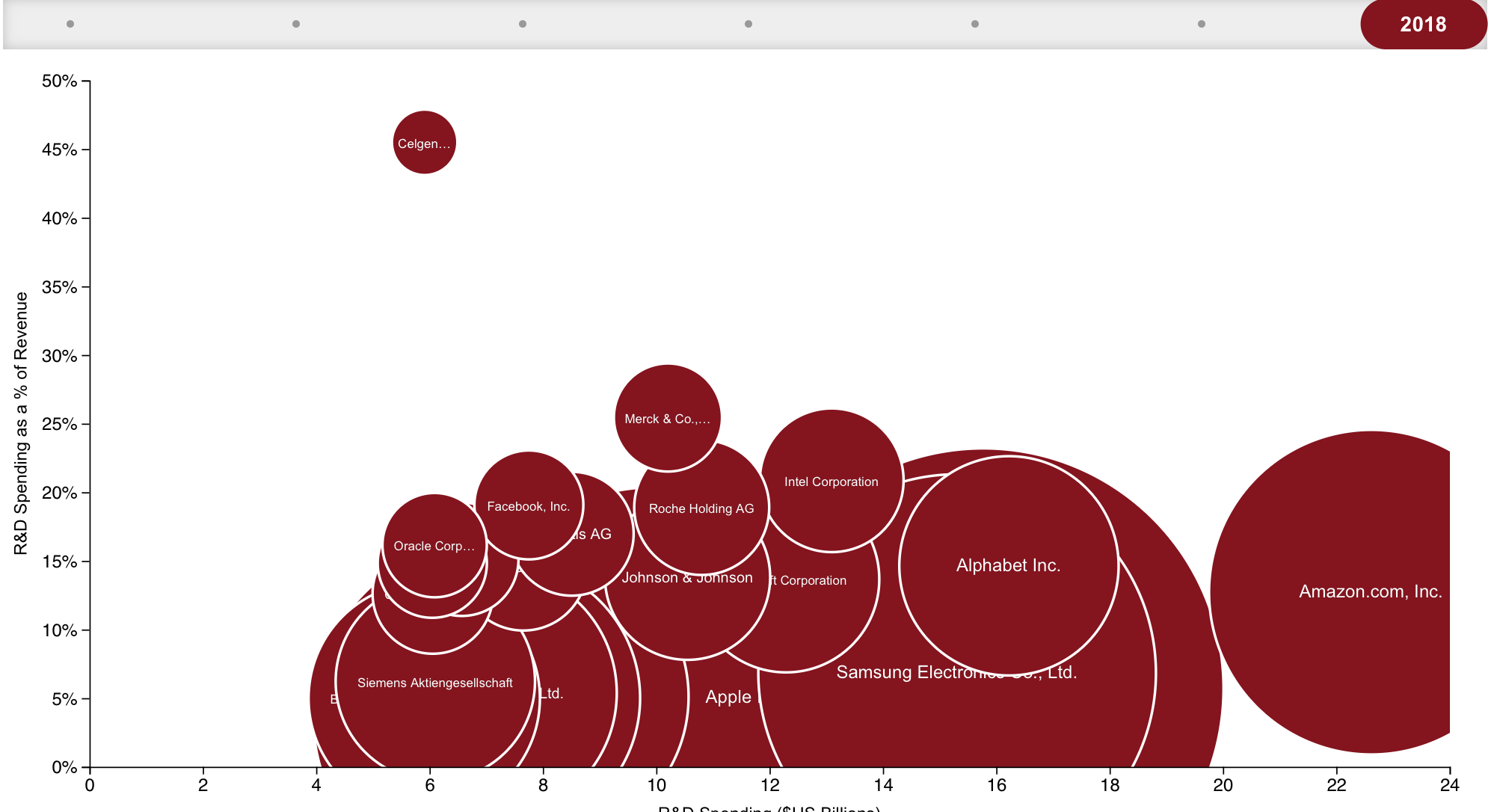Select the highlighted 2018 year button
This screenshot has height=812, width=1494.
[1423, 24]
